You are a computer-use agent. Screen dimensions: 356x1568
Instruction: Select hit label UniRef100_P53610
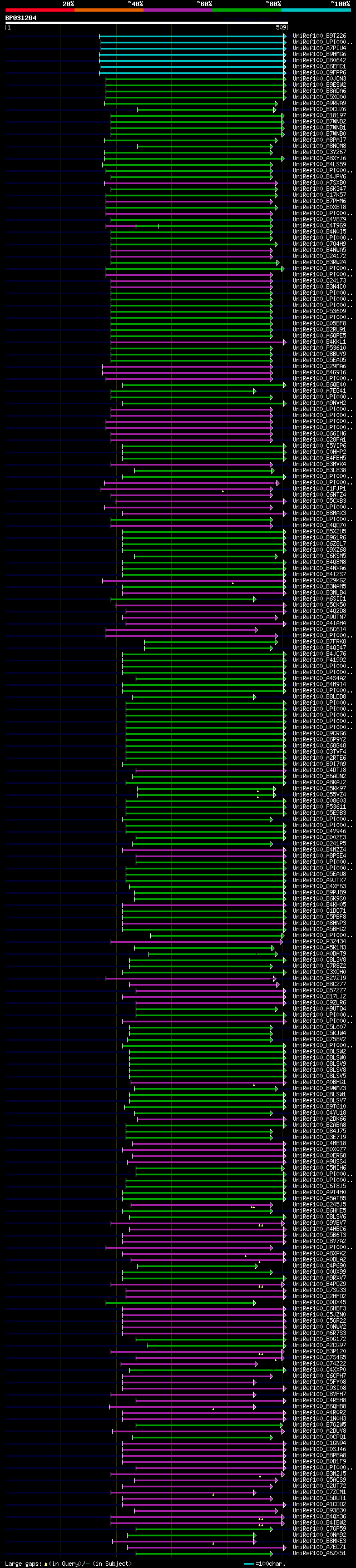point(319,348)
